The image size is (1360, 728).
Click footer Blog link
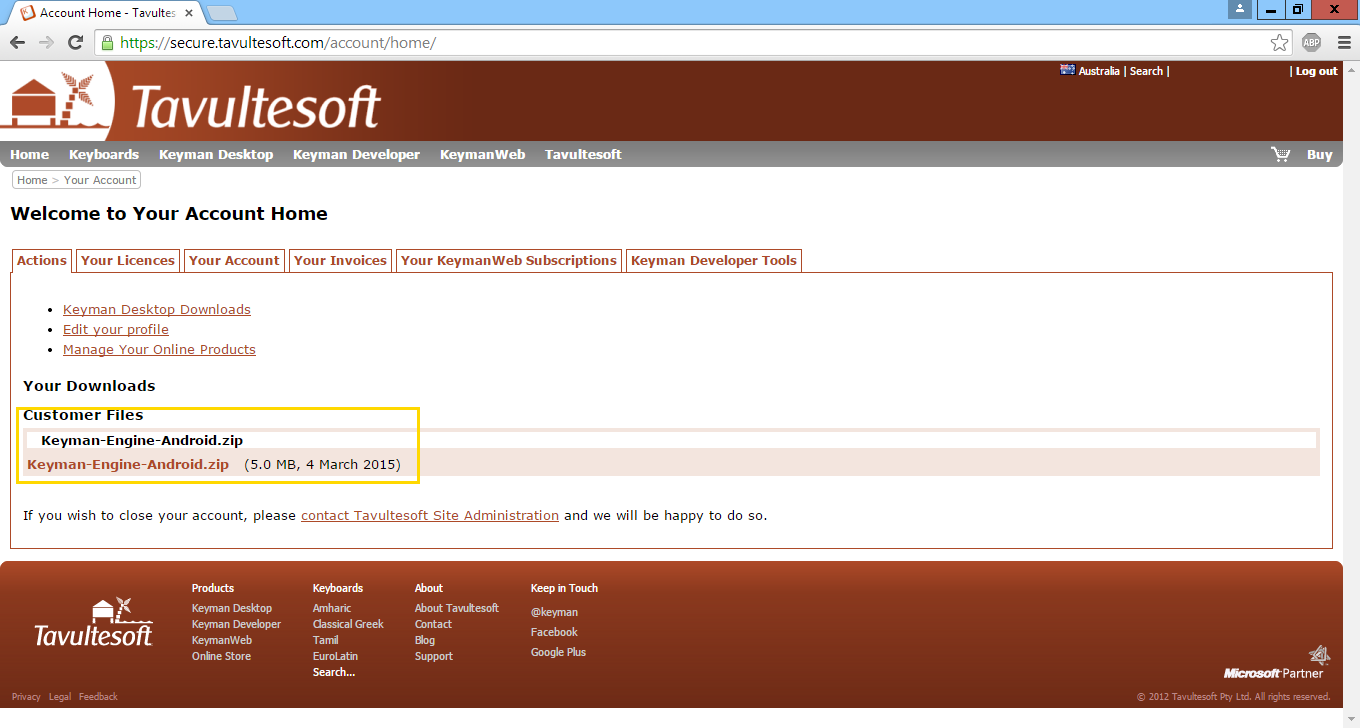coord(425,640)
